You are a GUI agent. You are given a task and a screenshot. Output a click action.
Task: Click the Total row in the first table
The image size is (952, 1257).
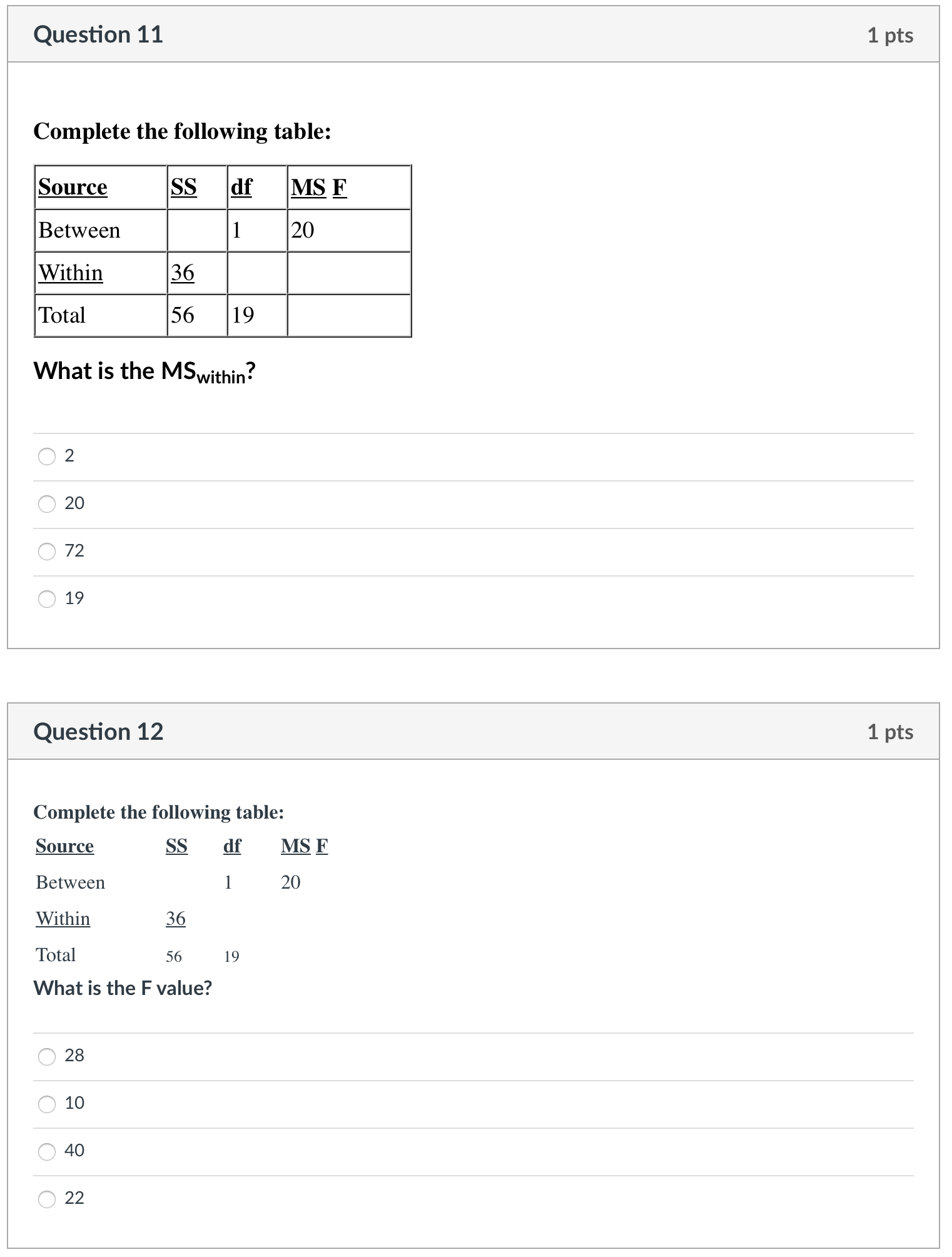(x=62, y=315)
